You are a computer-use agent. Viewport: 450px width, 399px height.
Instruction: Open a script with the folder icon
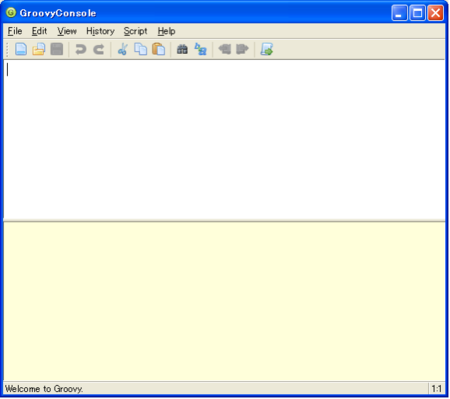(x=39, y=49)
